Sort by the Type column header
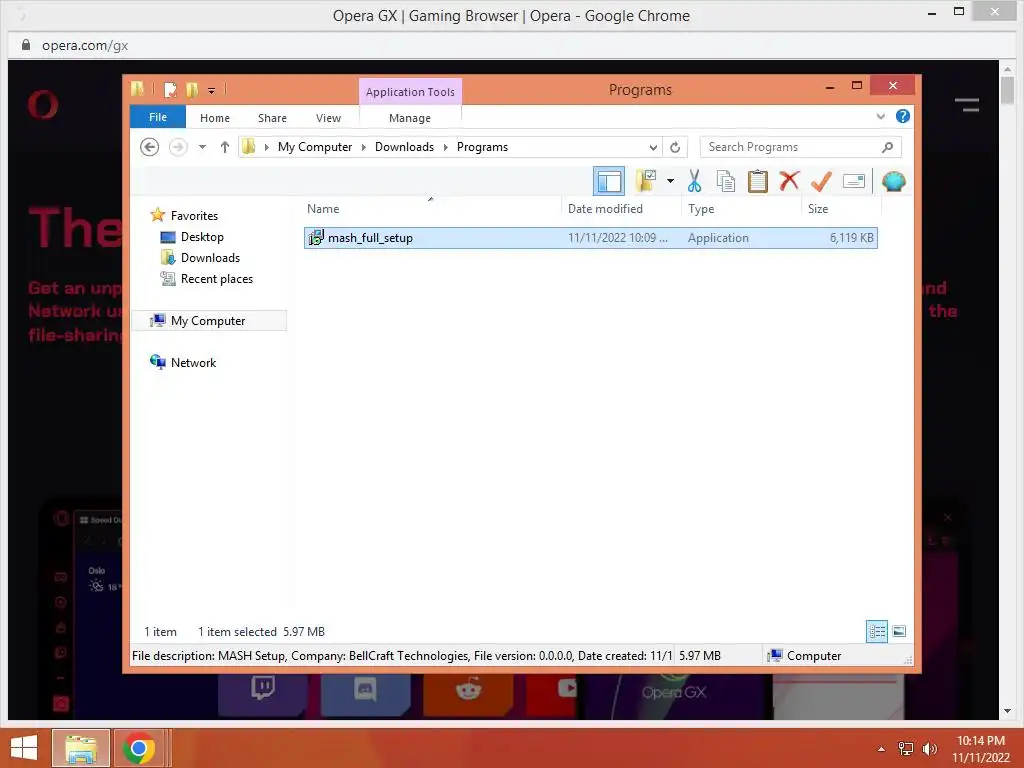 point(741,209)
